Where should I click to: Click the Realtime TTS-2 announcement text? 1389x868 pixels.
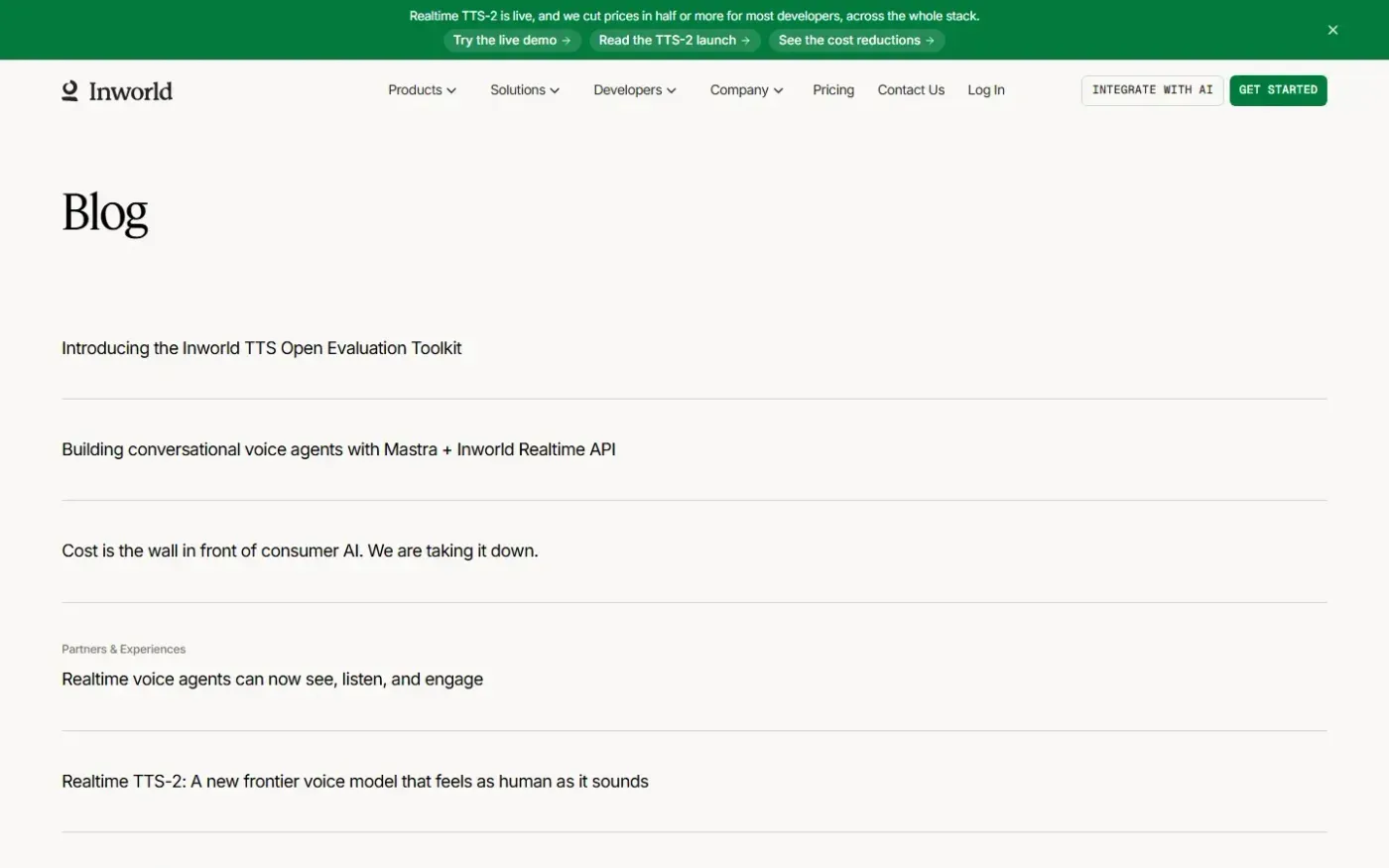click(694, 16)
